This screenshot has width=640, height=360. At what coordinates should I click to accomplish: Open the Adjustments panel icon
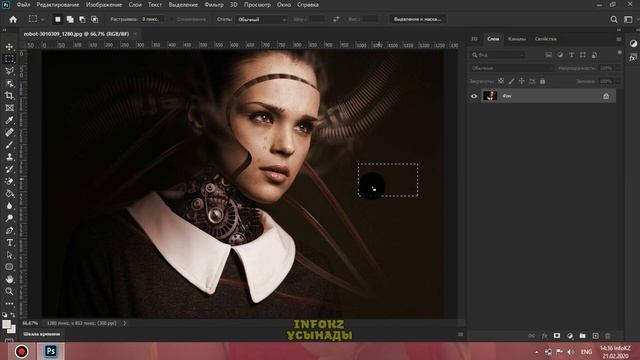point(633,44)
